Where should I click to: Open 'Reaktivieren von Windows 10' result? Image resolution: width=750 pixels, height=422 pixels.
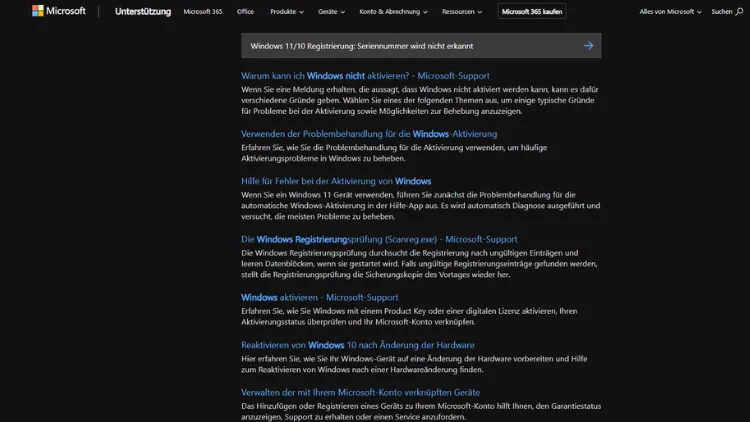coord(358,345)
